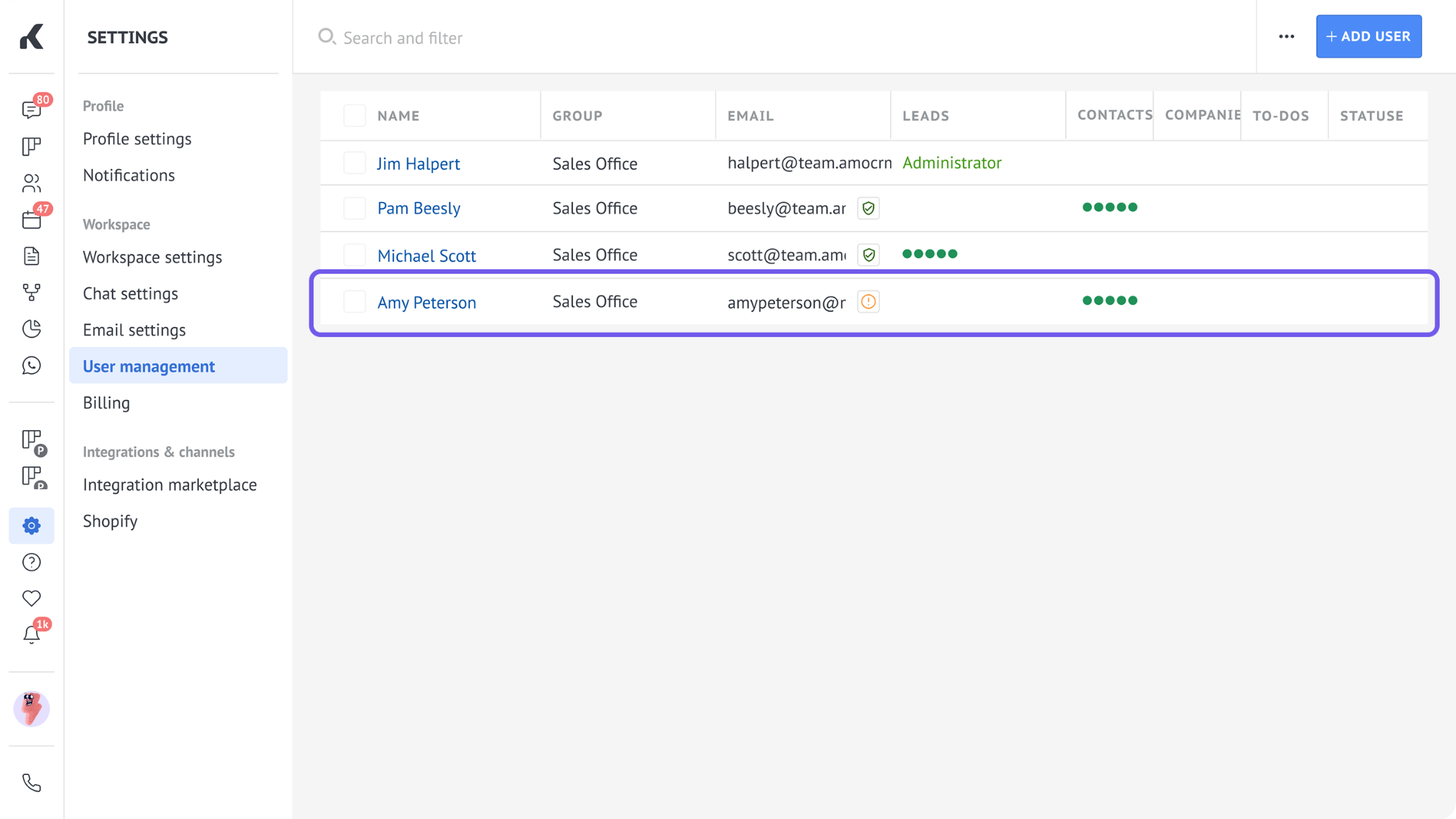Open Jim Halpert user link

tap(418, 164)
